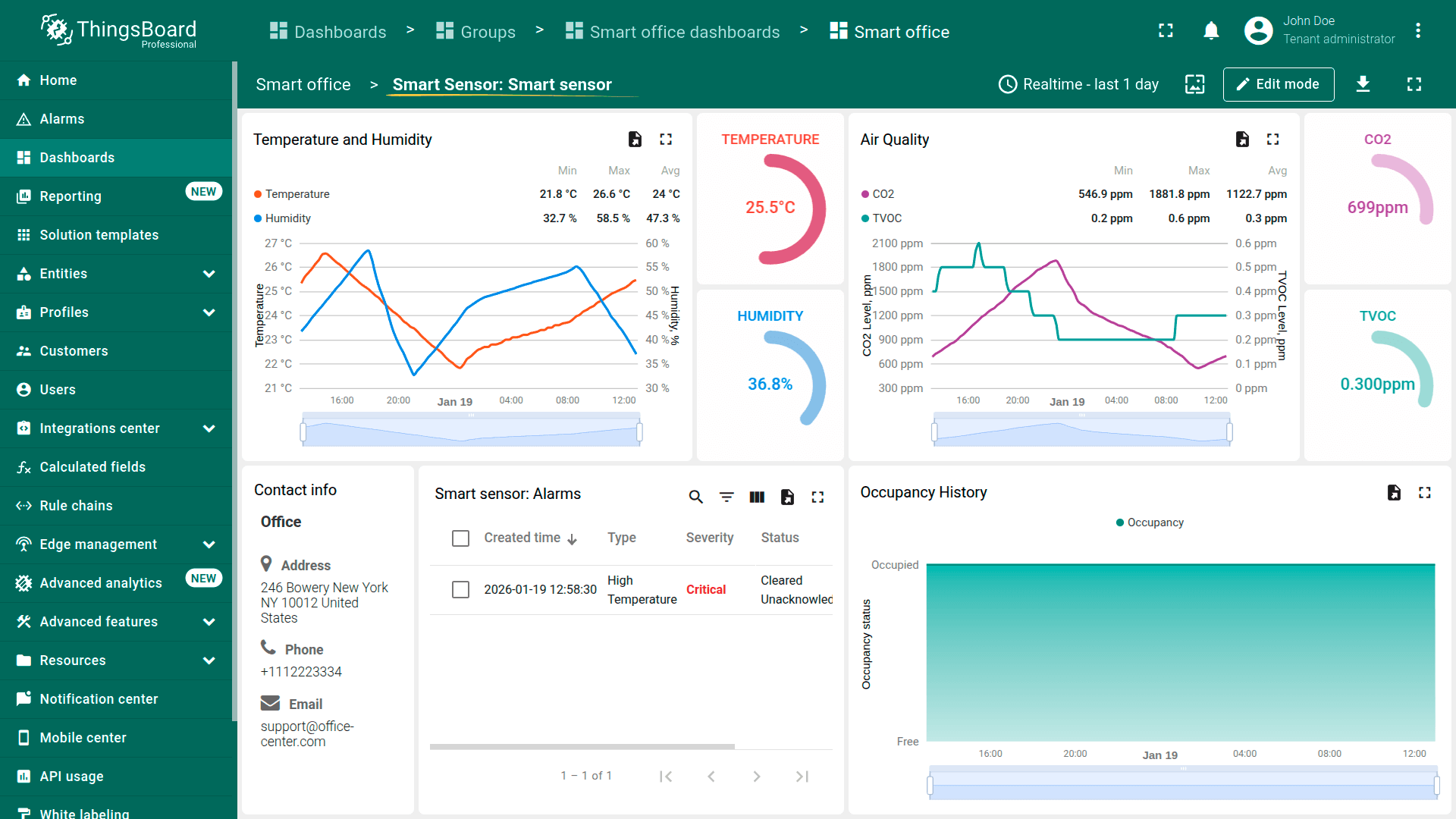Toggle Humidity series in legend

[287, 218]
